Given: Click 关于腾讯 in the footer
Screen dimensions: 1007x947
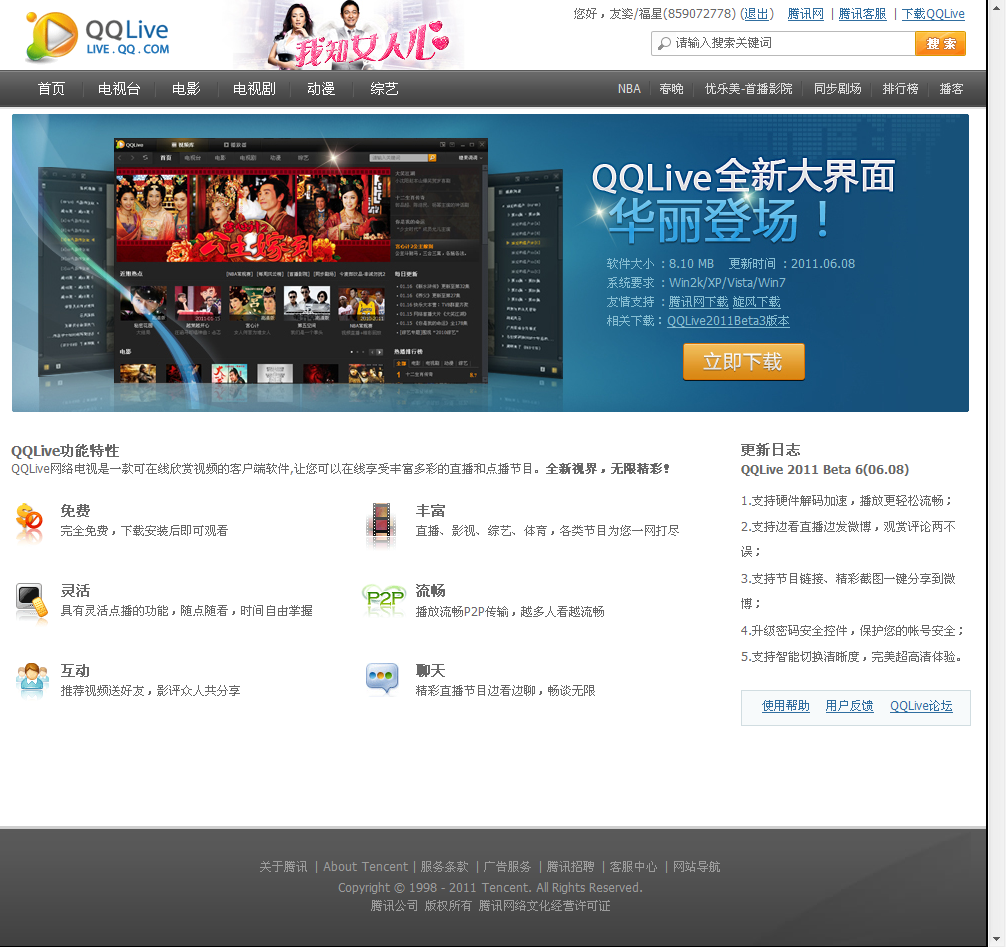Looking at the screenshot, I should pyautogui.click(x=283, y=867).
